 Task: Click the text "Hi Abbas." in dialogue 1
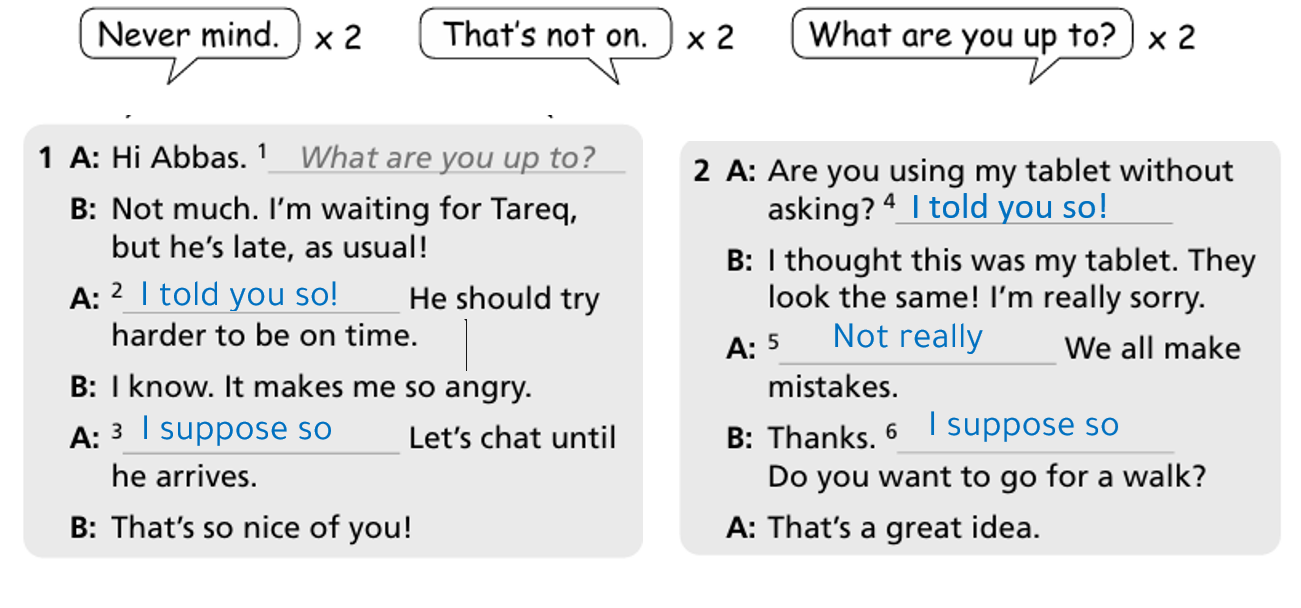coord(179,157)
